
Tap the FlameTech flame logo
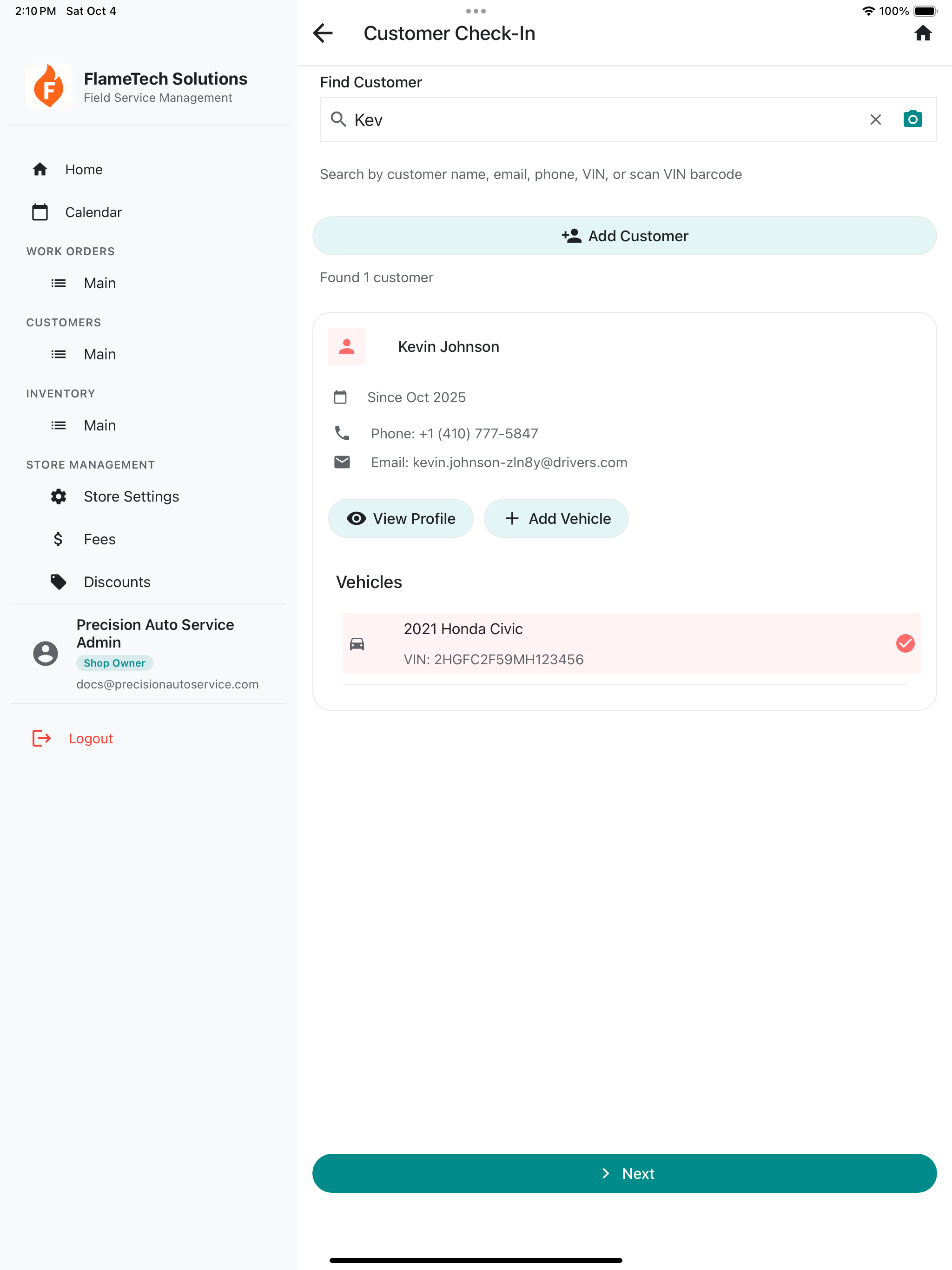(x=49, y=86)
